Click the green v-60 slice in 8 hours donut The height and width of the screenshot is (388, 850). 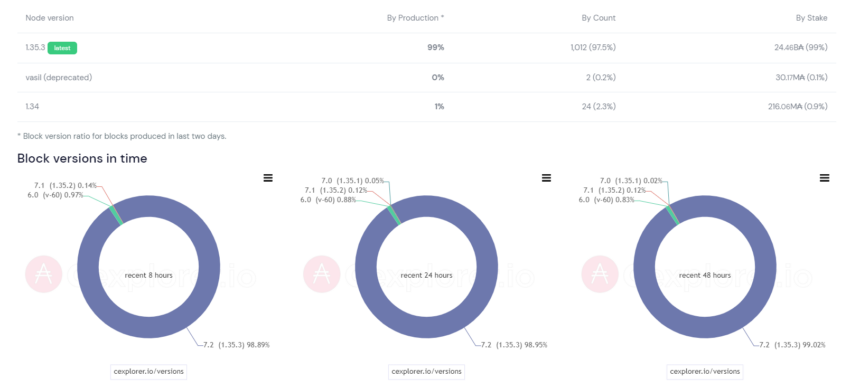(117, 214)
